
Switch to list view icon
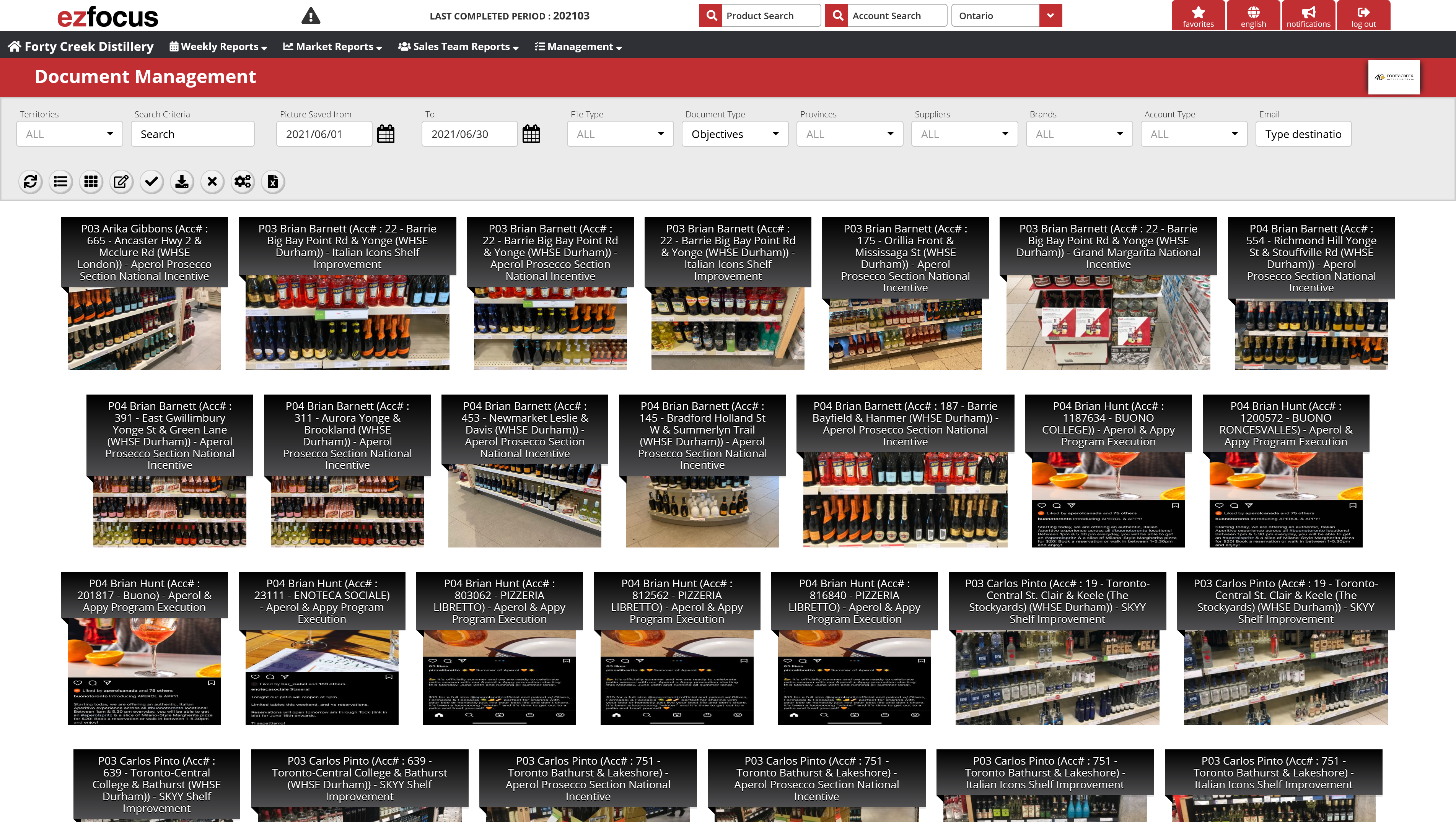click(60, 181)
